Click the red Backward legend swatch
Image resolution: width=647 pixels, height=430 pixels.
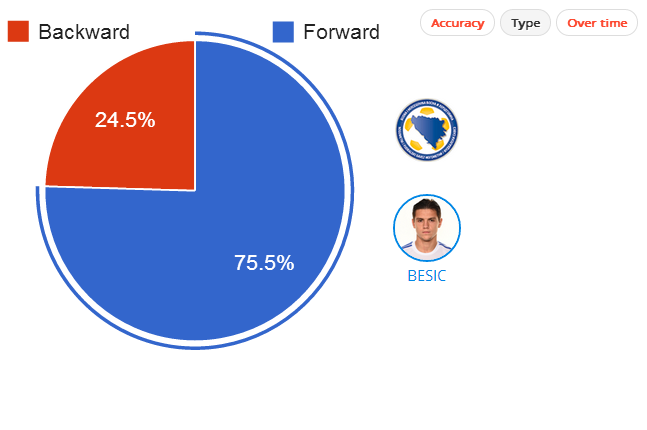(x=18, y=32)
